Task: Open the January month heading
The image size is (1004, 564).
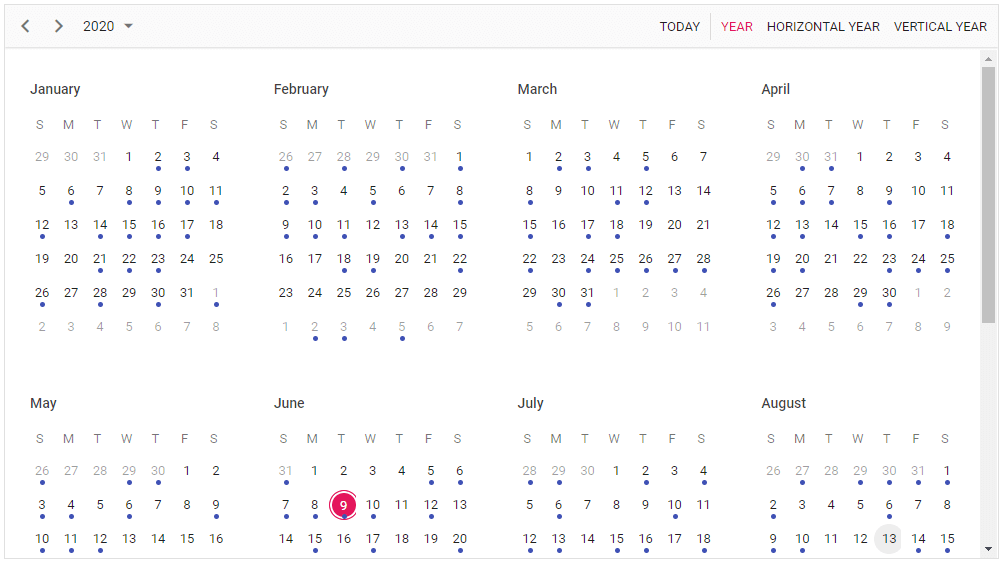Action: coord(55,89)
